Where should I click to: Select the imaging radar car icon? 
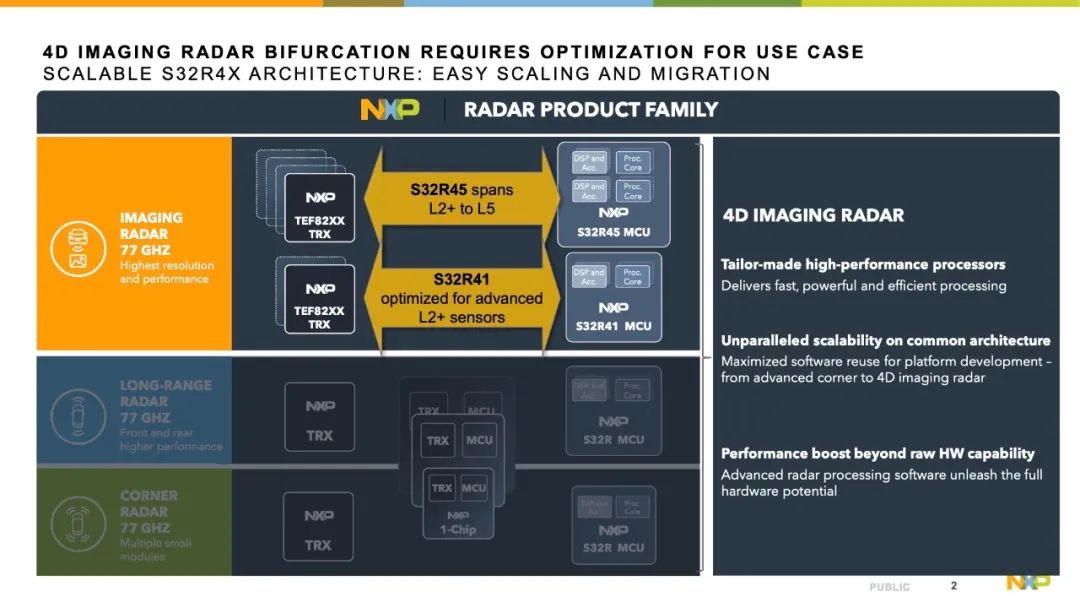click(x=78, y=249)
